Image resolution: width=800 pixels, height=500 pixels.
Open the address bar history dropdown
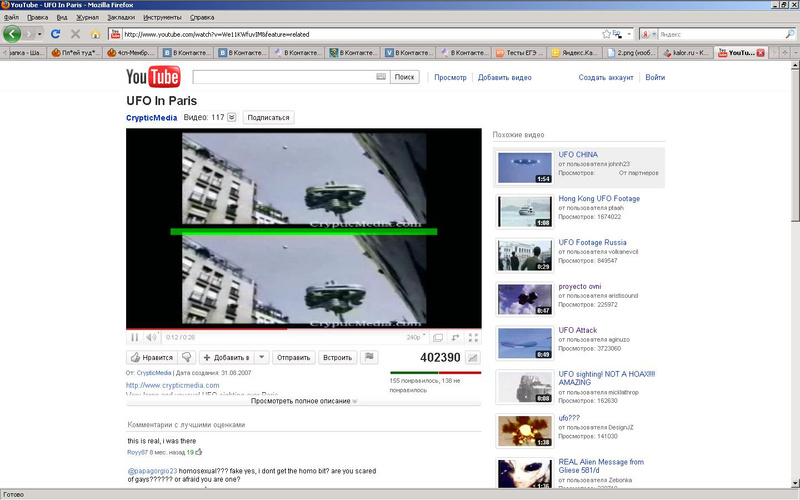point(629,34)
